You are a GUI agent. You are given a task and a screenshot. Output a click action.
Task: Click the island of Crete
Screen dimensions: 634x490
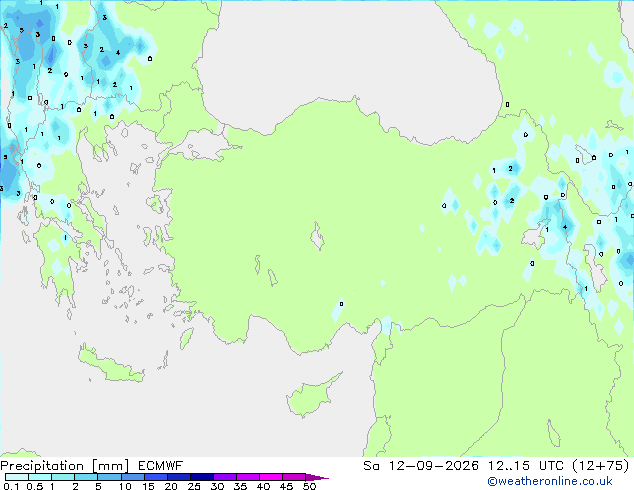110,365
